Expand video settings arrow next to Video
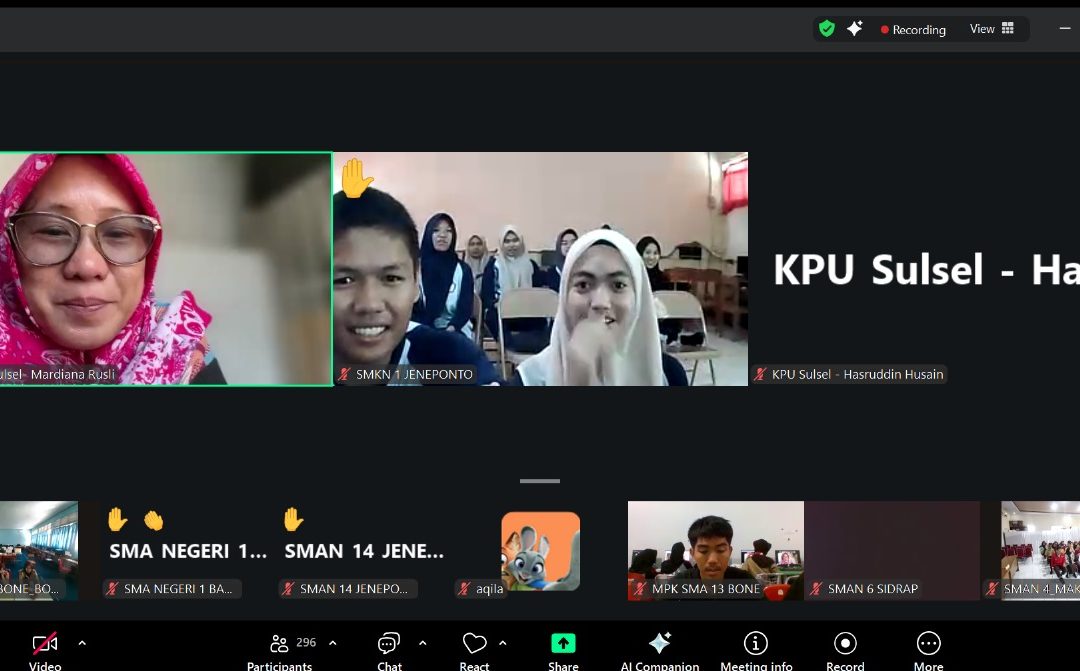The width and height of the screenshot is (1080, 671). tap(82, 643)
